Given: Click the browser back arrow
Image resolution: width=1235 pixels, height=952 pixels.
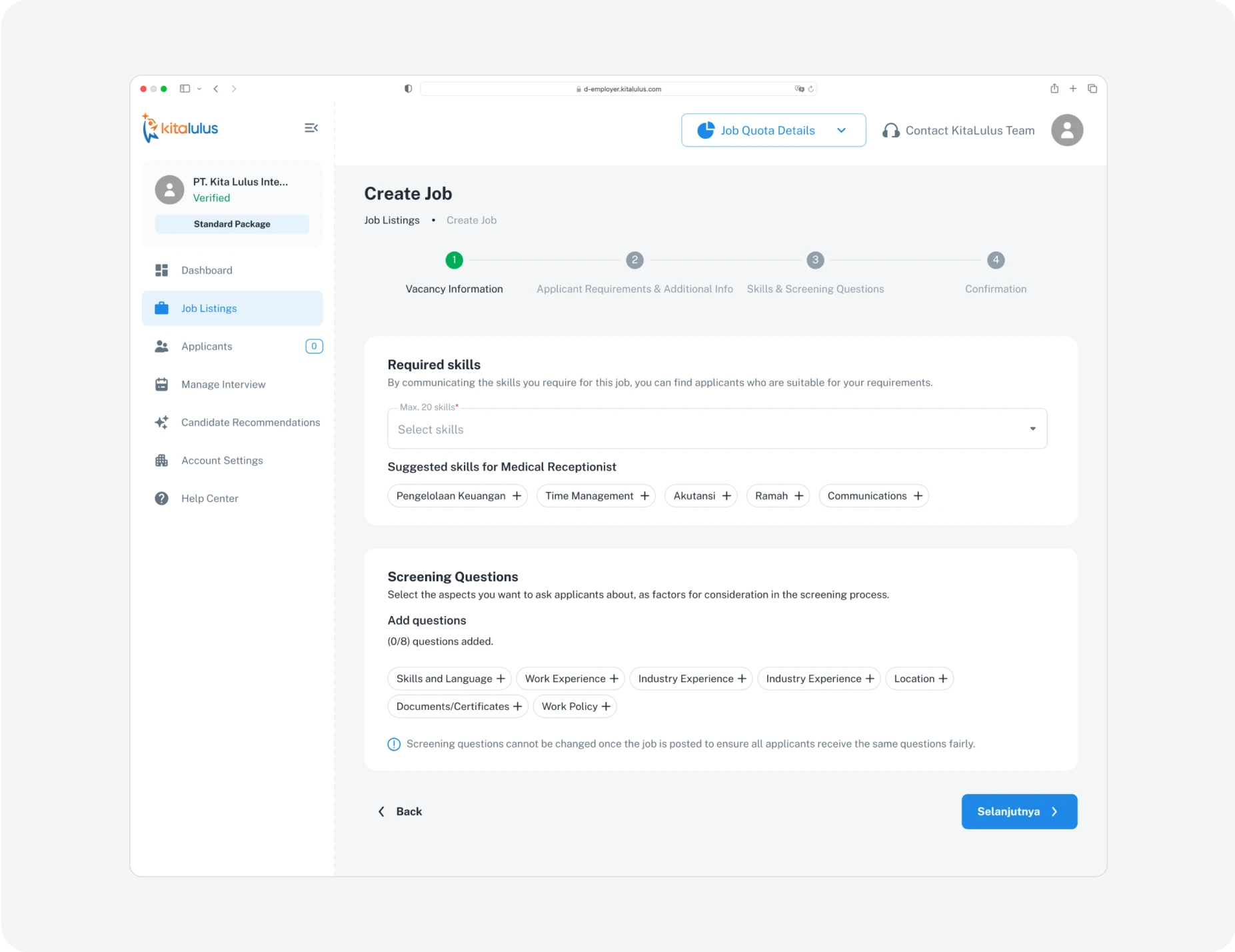Looking at the screenshot, I should pyautogui.click(x=216, y=89).
